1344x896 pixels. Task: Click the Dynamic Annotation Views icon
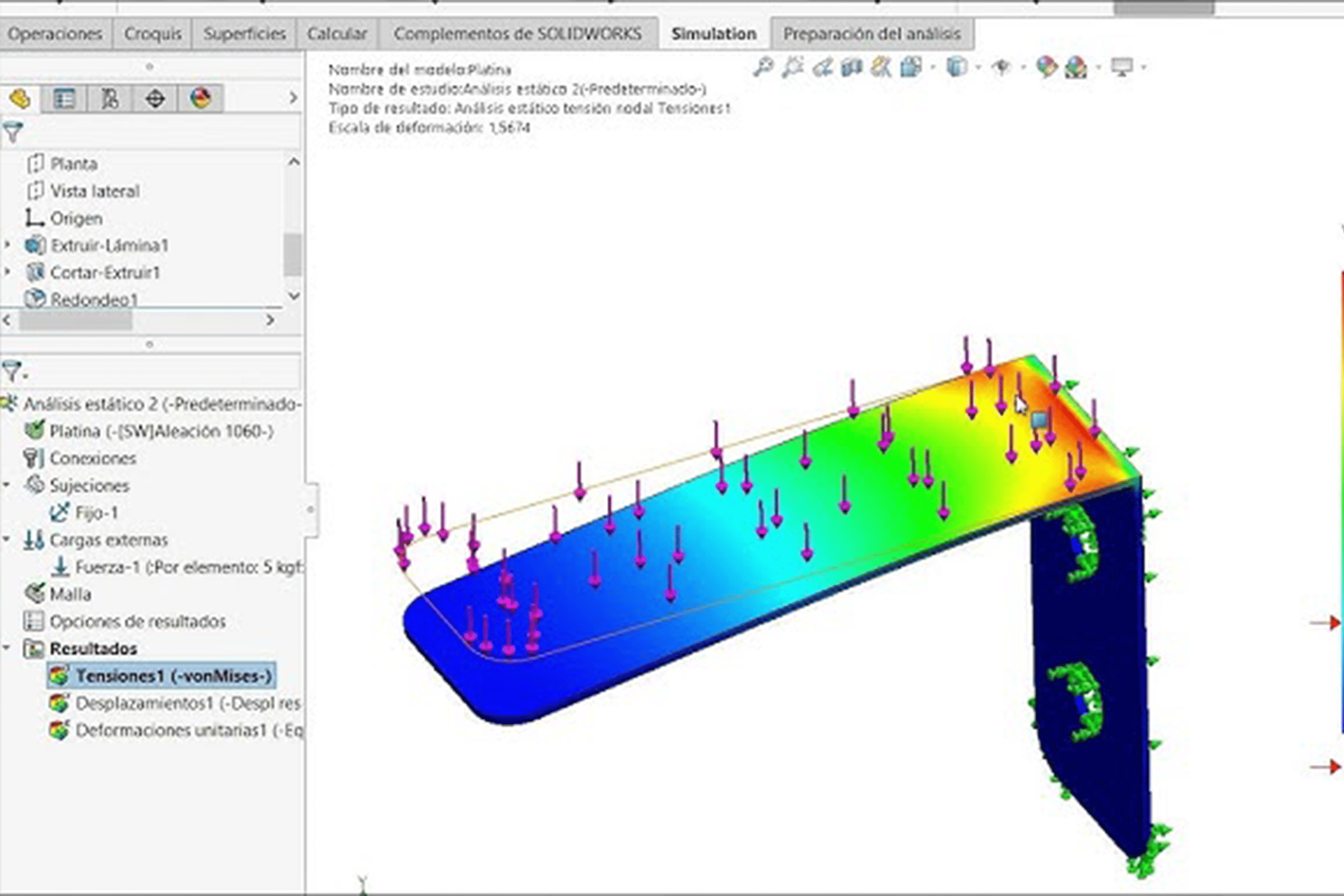(x=881, y=68)
